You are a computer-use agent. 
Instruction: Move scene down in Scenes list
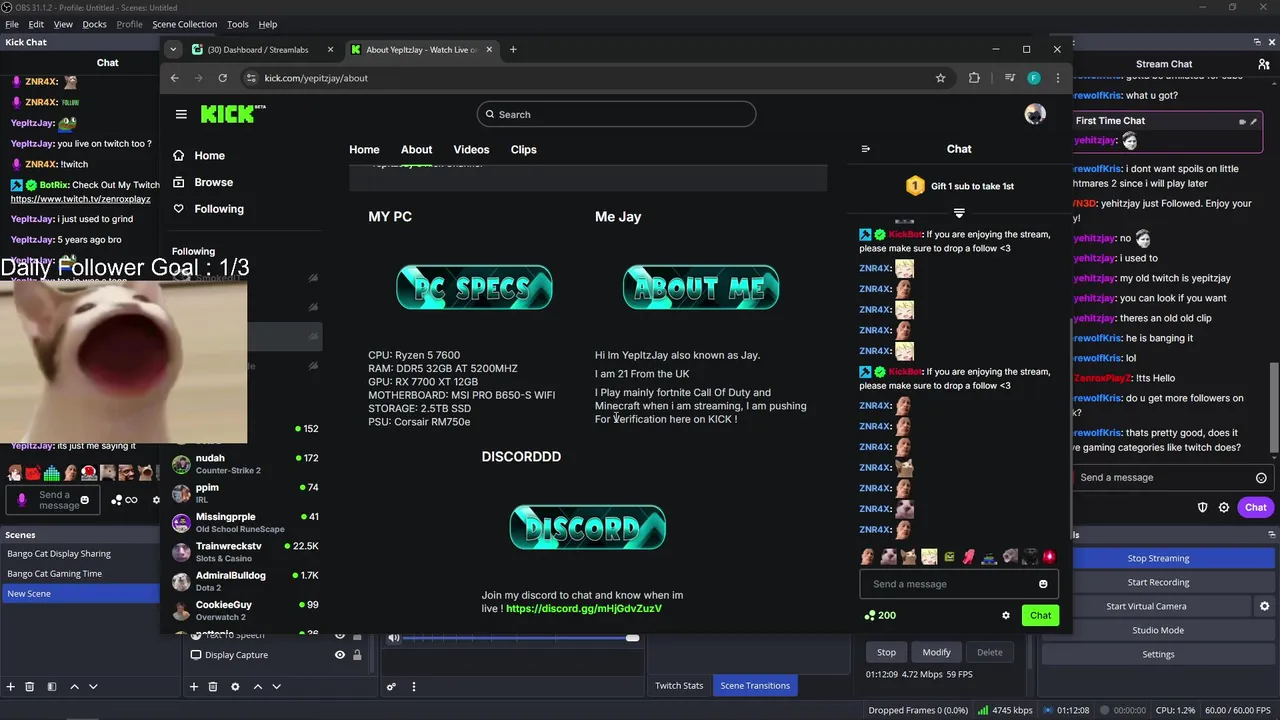(93, 687)
